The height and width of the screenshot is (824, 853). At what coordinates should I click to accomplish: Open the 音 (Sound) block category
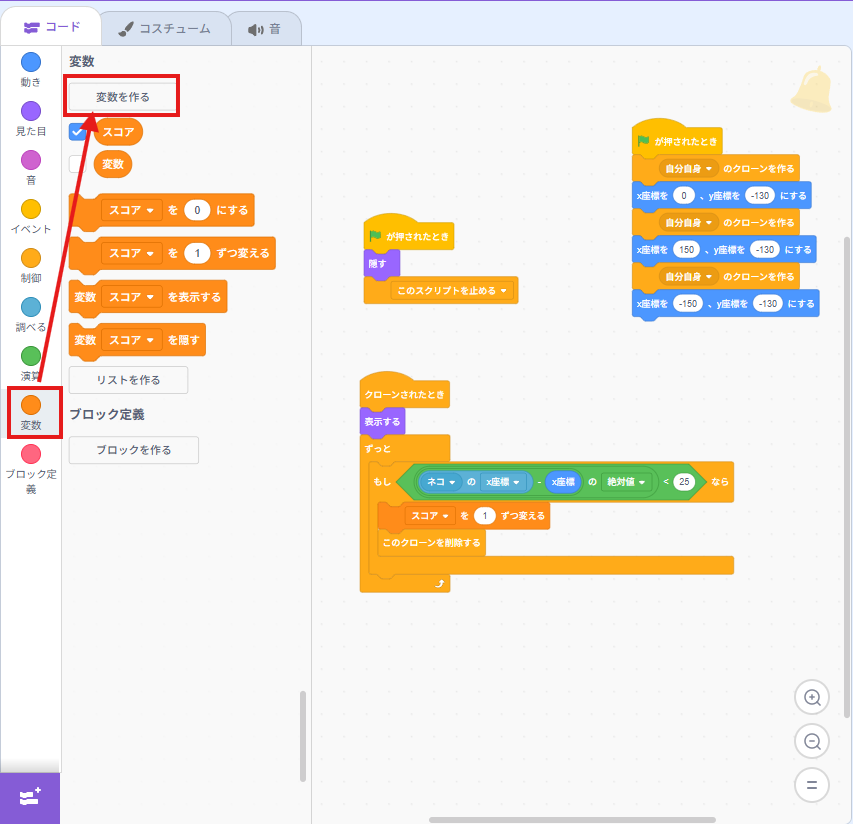point(31,161)
